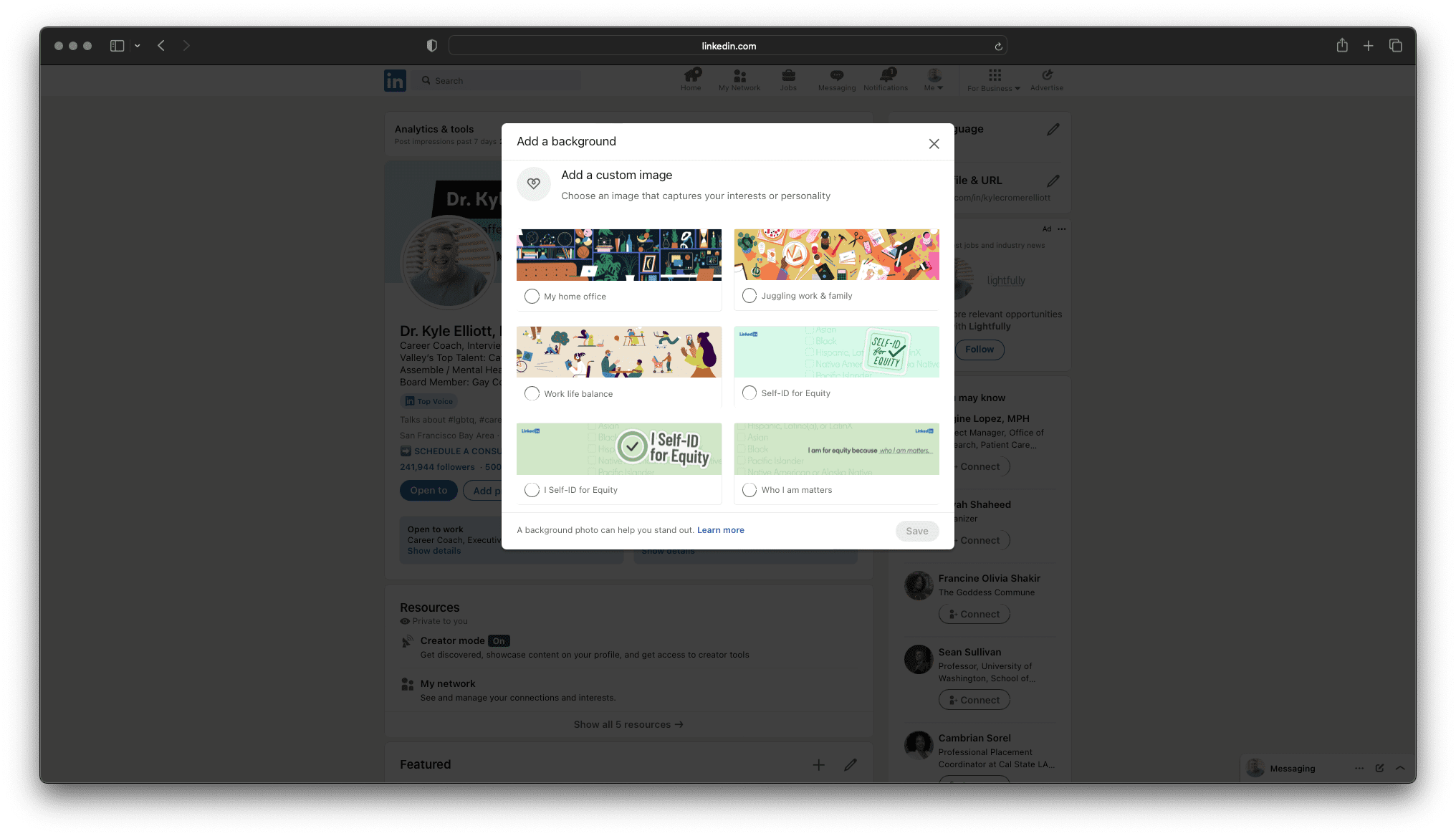Select the Work life balance background
The width and height of the screenshot is (1456, 836).
pos(532,393)
